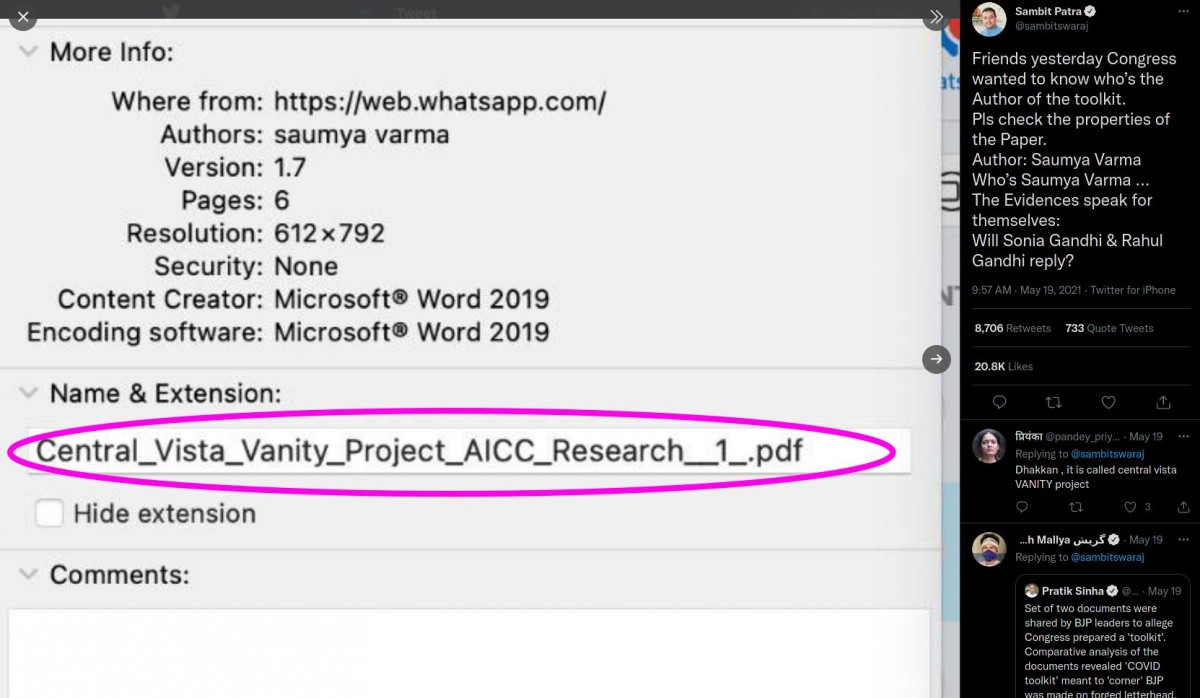
Task: View the 8,706 Retweets list
Action: [1012, 328]
